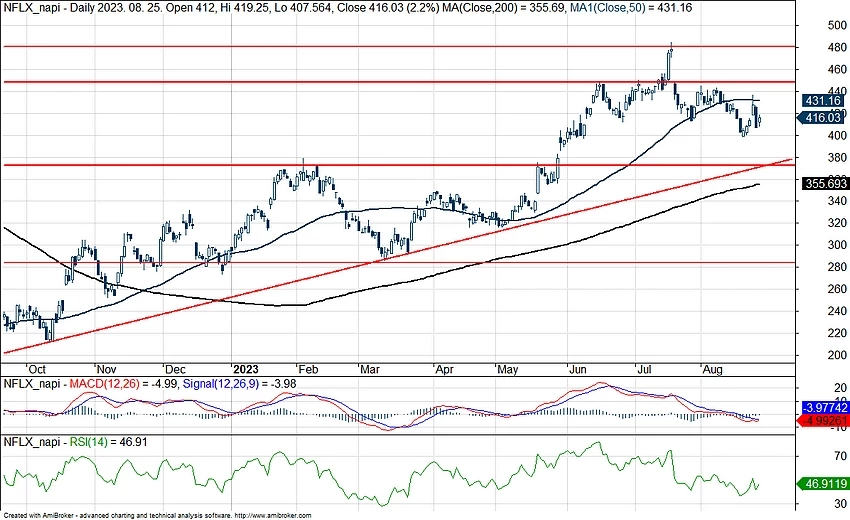Click the 20 level label in MACD pane
This screenshot has width=850, height=520.
[841, 388]
